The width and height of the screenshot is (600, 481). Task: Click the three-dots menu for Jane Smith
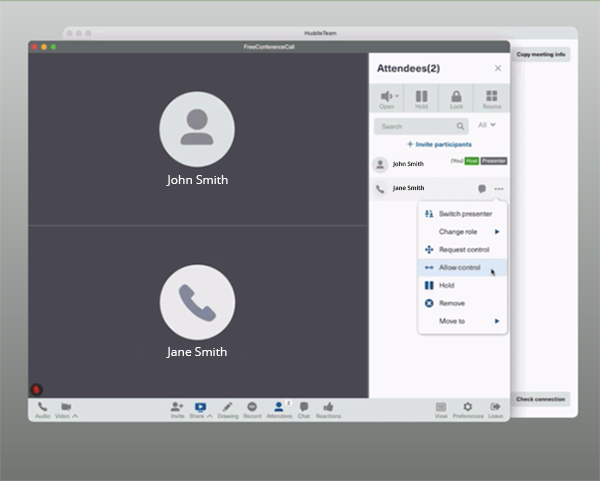coord(499,189)
